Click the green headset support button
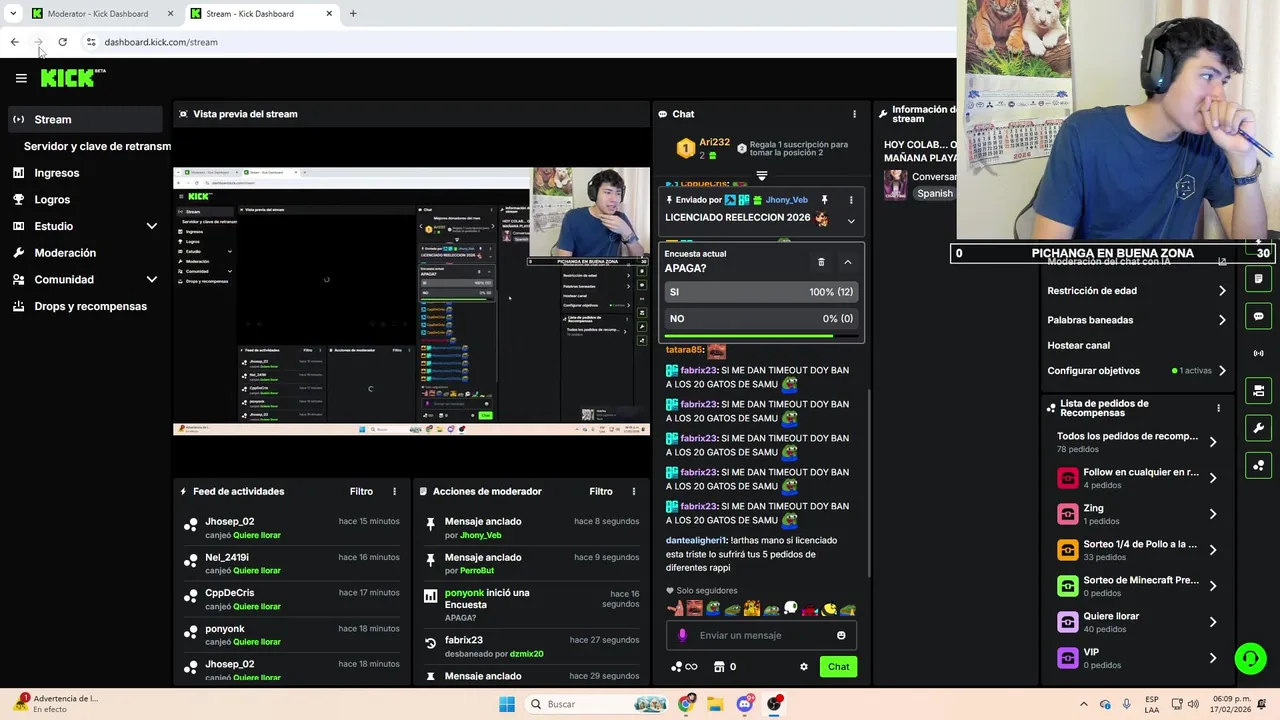This screenshot has height=720, width=1280. tap(1250, 658)
